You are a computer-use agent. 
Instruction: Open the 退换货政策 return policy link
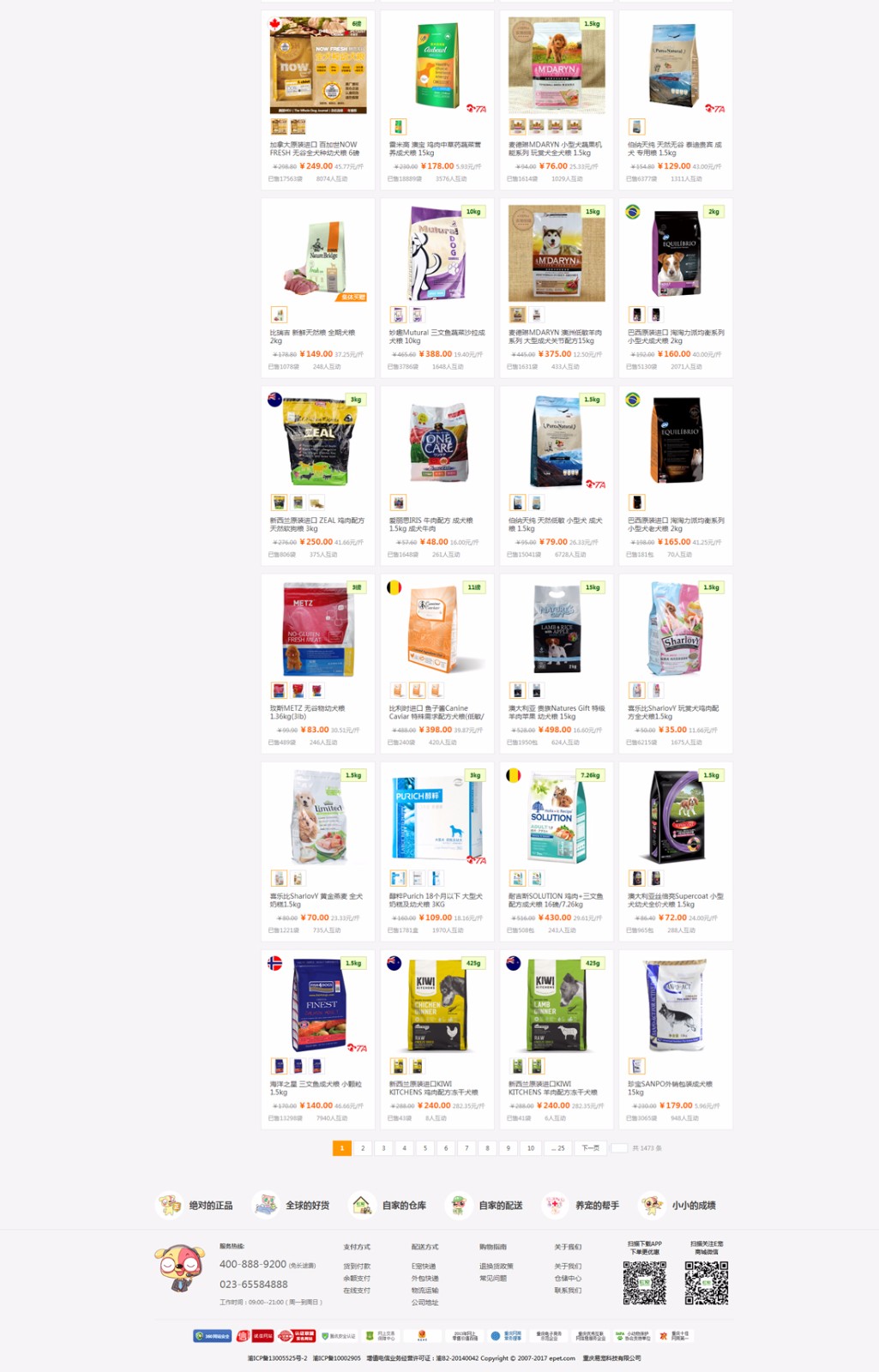pyautogui.click(x=497, y=1267)
